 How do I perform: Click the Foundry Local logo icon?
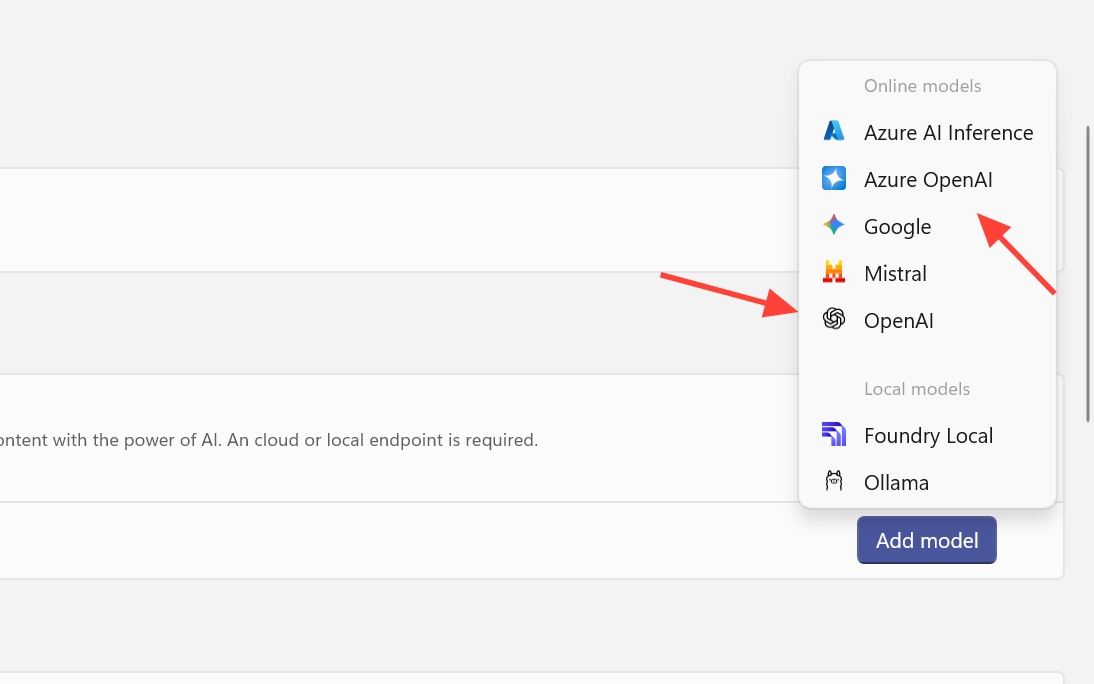[834, 434]
